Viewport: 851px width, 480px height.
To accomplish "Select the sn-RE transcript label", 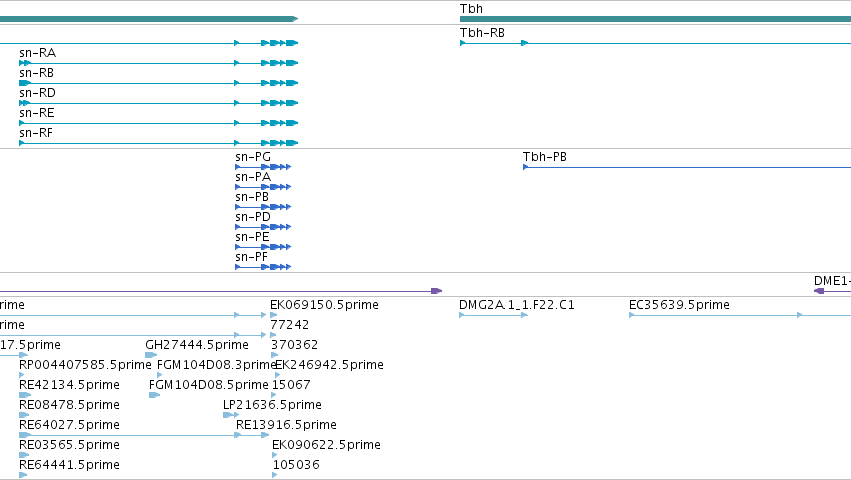I will 37,113.
